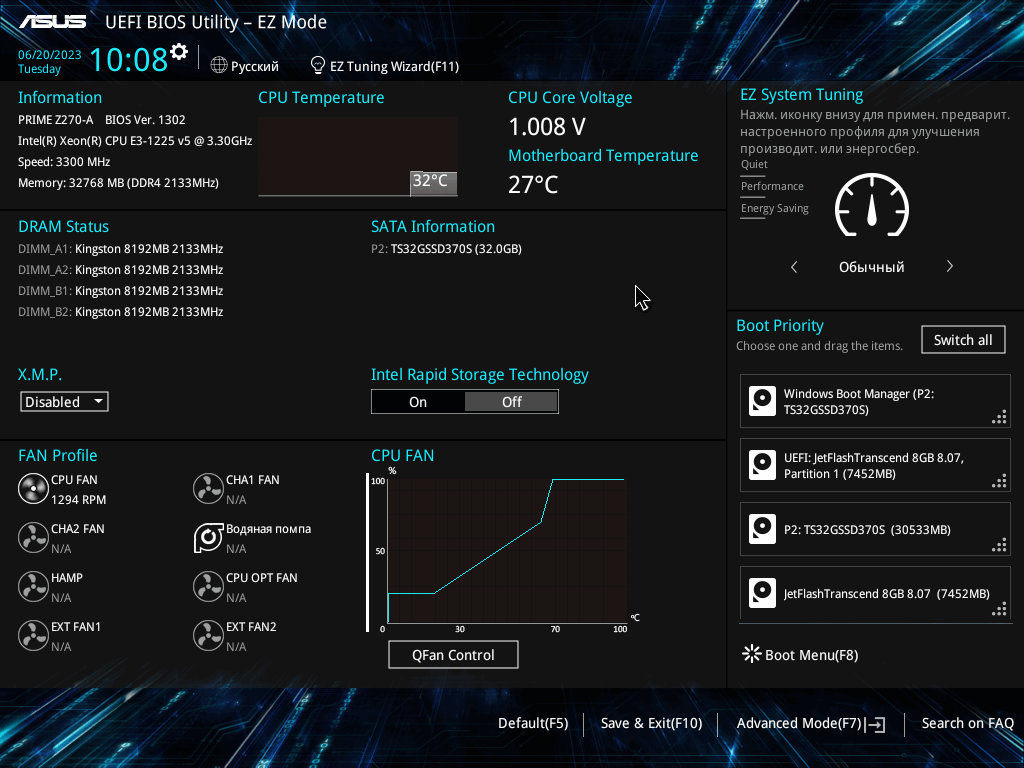Screen dimensions: 1024x768
Task: Launch EZ Tuning Wizard(F11)
Action: coord(394,67)
